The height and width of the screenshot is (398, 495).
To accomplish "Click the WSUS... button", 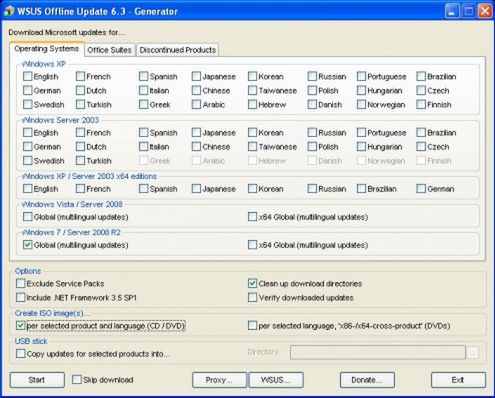I will click(x=276, y=380).
